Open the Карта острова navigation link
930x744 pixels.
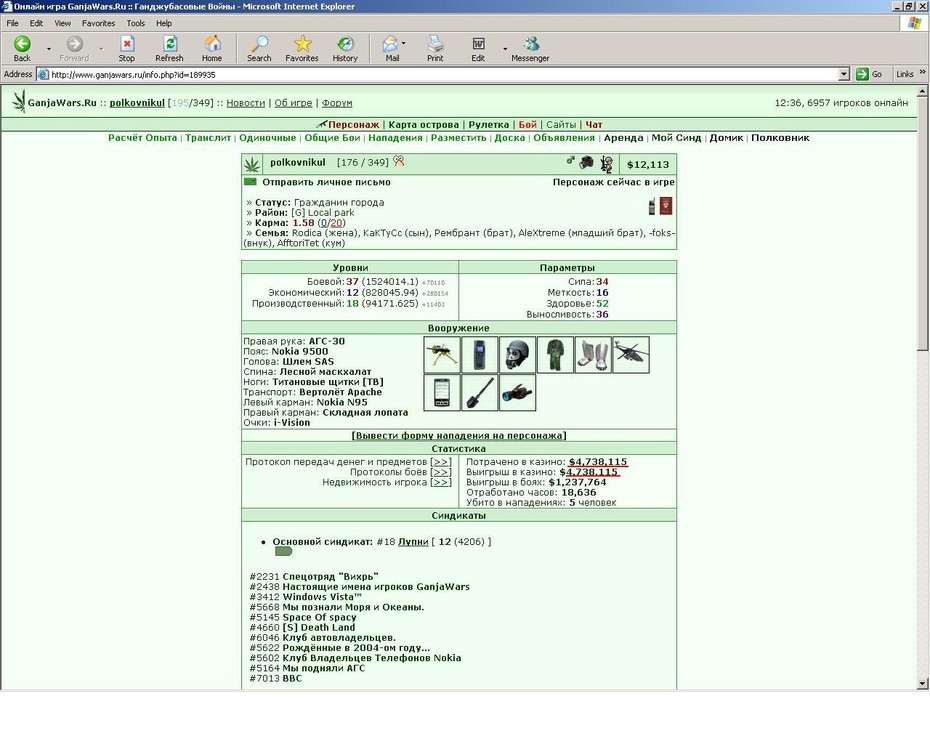[423, 125]
